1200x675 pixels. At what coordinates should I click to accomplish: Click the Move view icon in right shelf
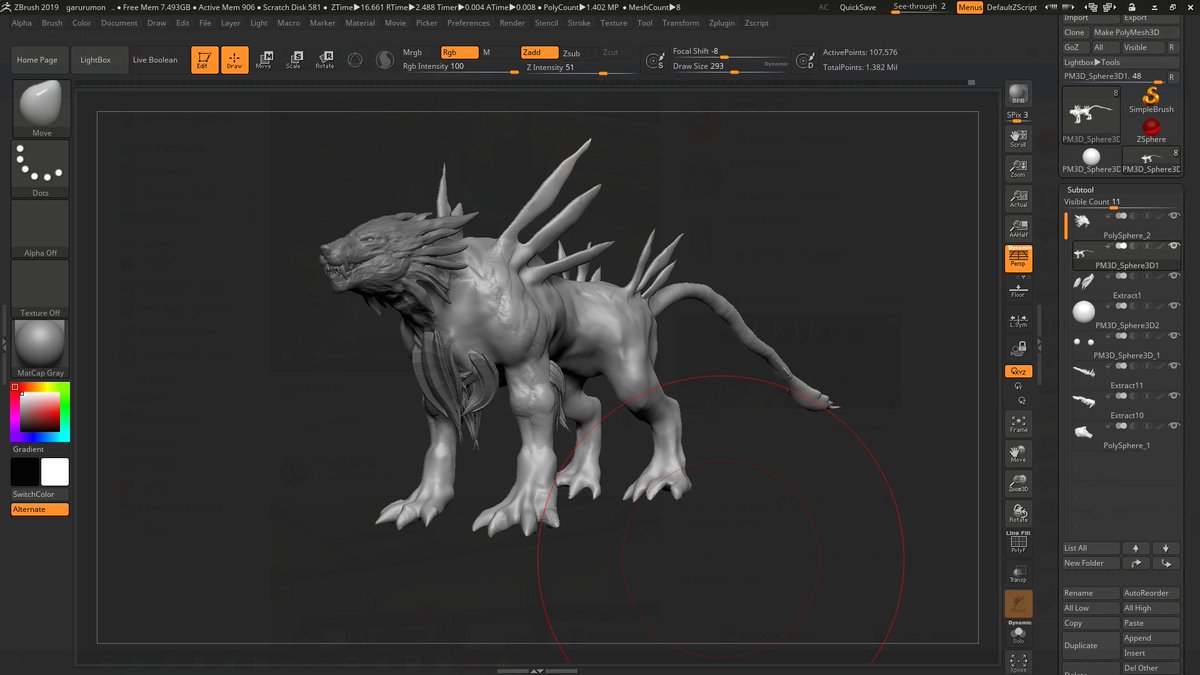(x=1018, y=454)
